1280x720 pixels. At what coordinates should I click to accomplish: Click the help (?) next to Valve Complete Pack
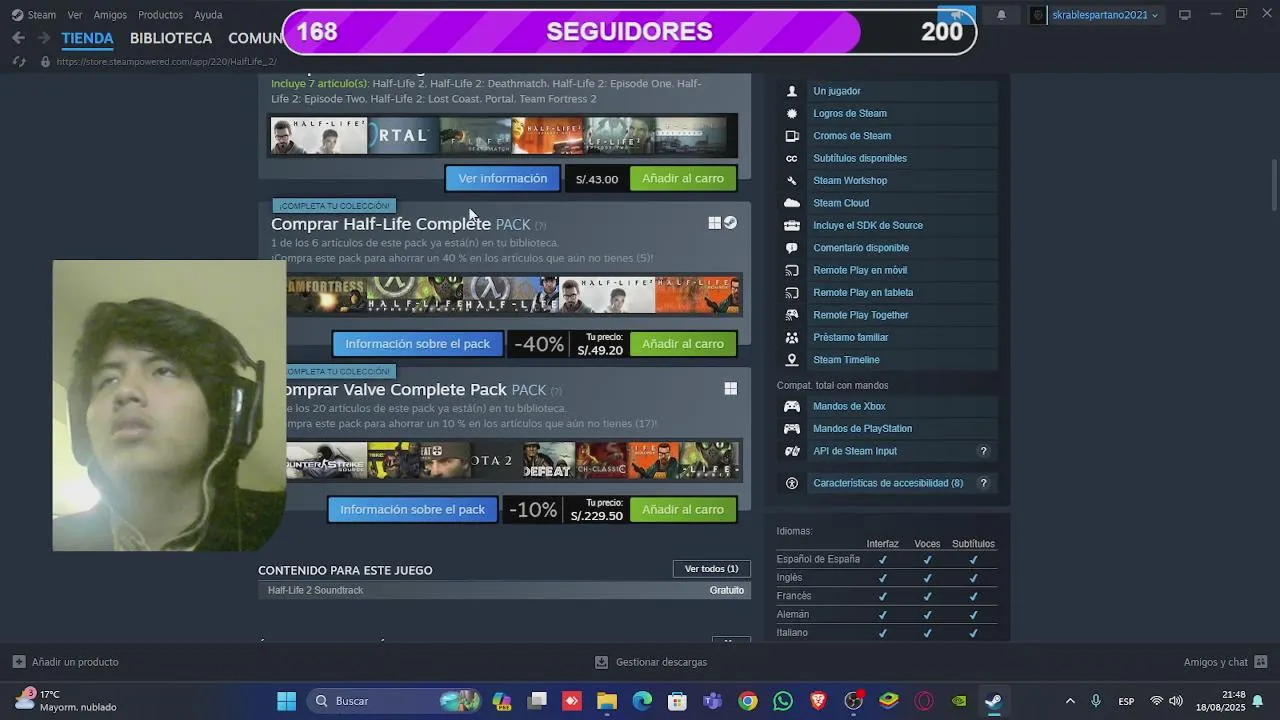click(556, 391)
